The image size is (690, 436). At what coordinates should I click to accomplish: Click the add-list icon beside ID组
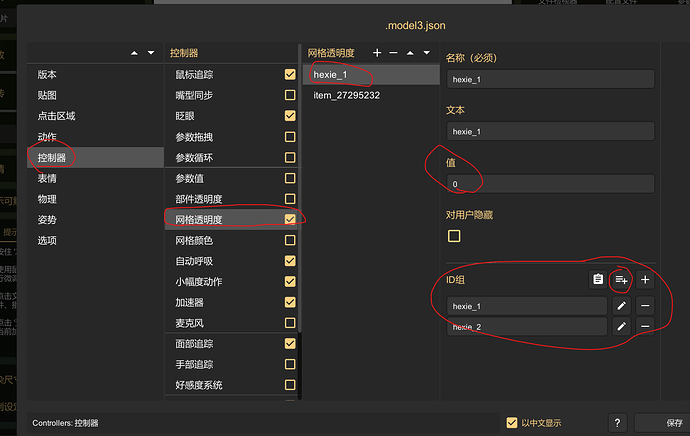click(621, 280)
